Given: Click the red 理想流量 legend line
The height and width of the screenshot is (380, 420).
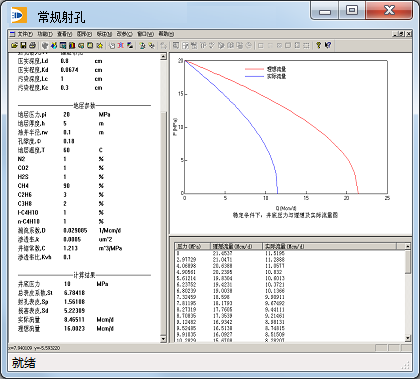Looking at the screenshot, I should click(254, 69).
